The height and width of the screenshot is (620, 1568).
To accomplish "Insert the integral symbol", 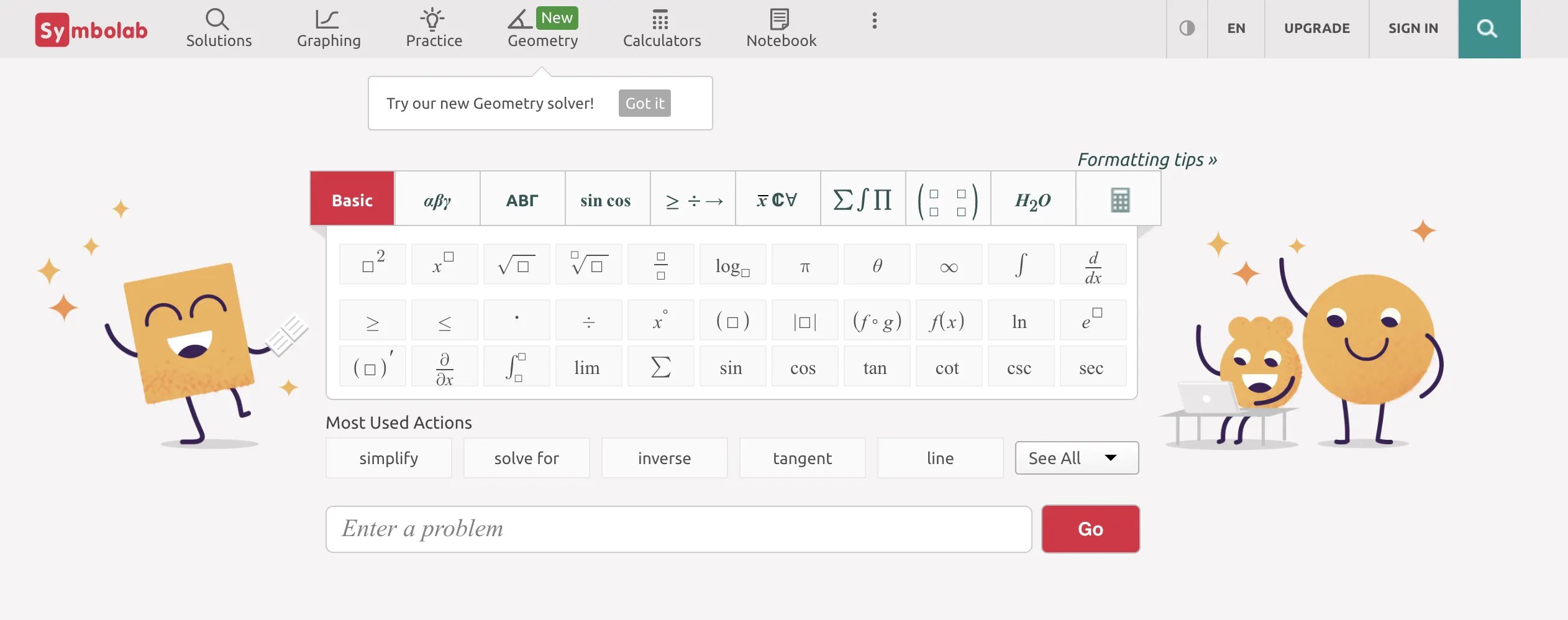I will coord(1020,264).
